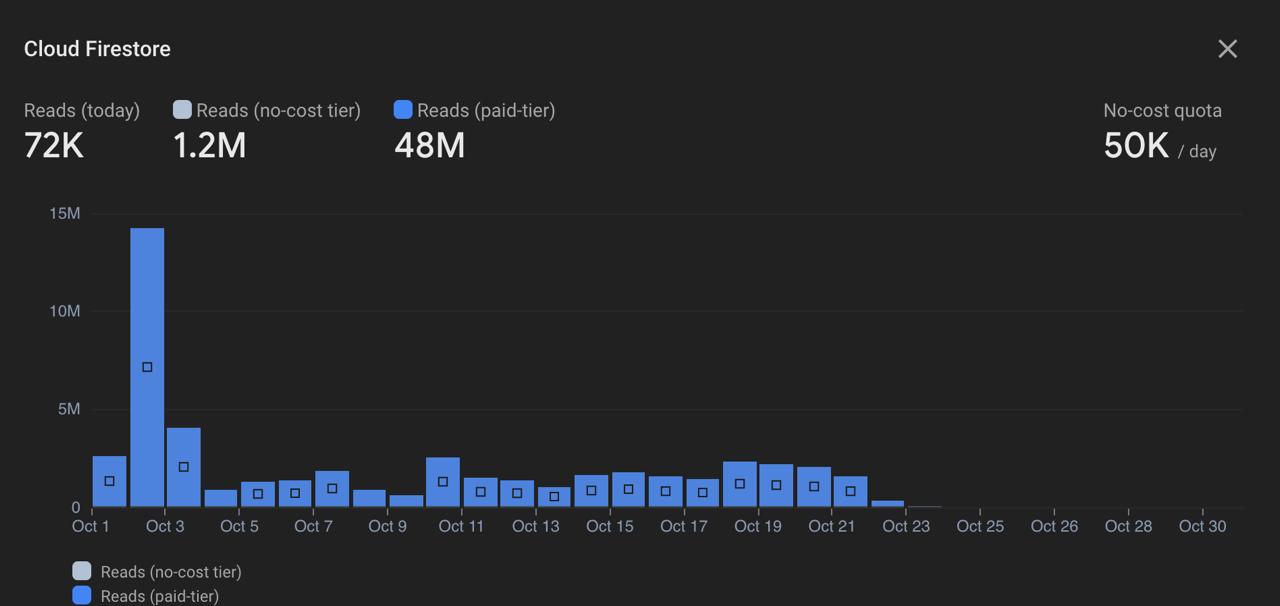The image size is (1280, 606).
Task: Click "Reads (no-cost tier)" label in bottom legend
Action: (171, 572)
